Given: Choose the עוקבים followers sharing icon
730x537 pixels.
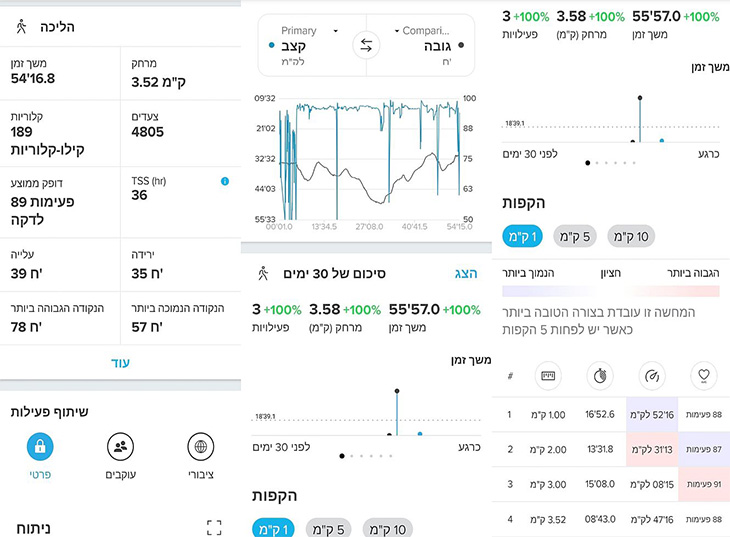Looking at the screenshot, I should click(x=121, y=446).
